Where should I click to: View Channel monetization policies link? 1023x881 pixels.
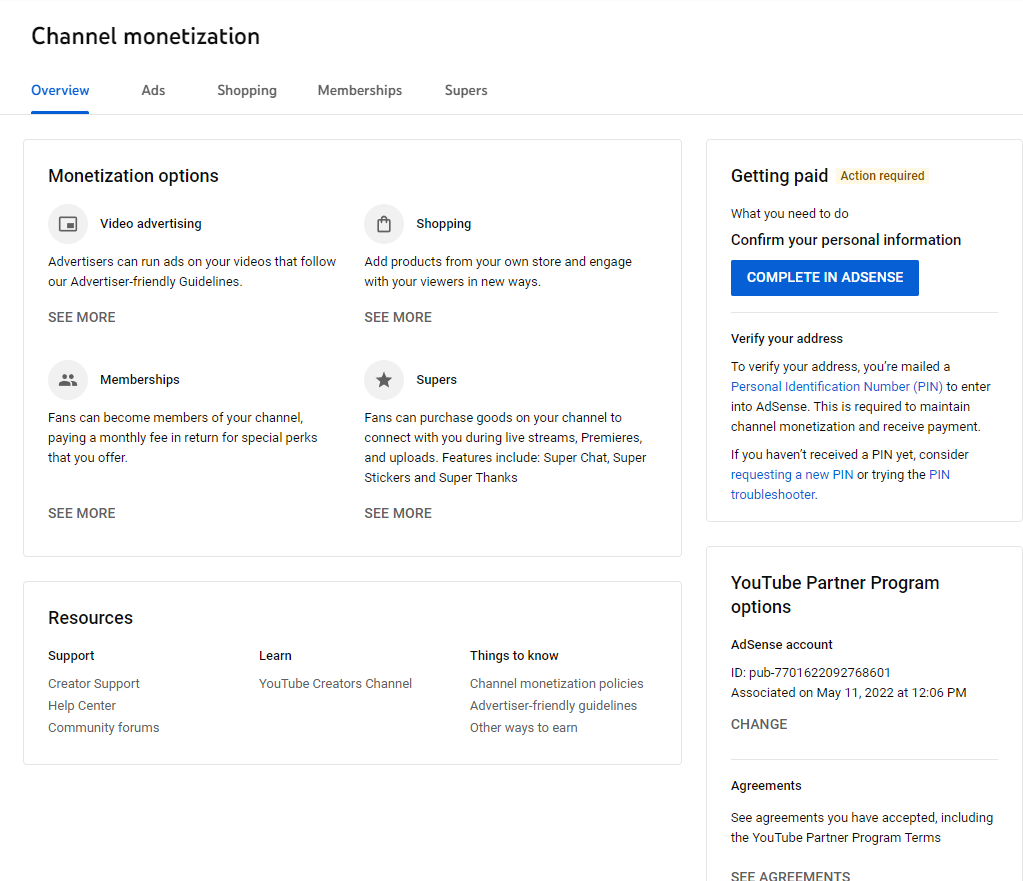557,683
